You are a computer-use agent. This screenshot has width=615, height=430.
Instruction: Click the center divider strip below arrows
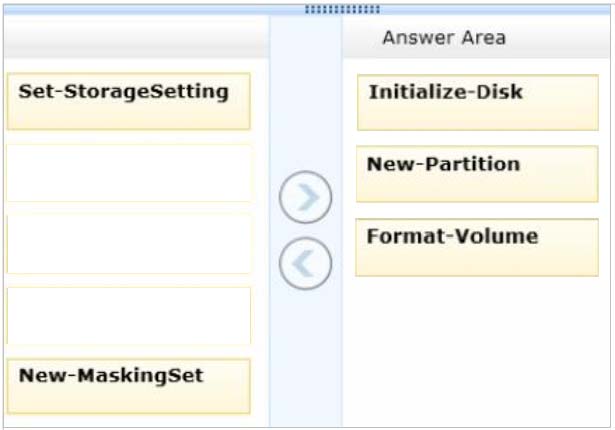click(306, 359)
